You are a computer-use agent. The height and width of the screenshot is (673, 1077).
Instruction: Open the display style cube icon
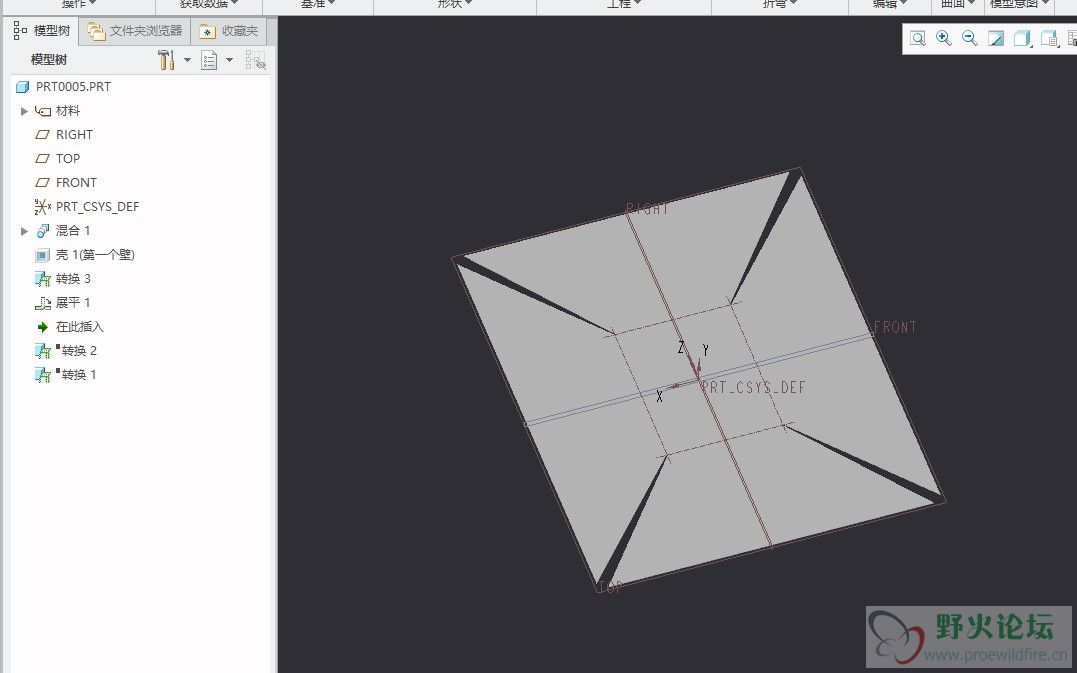click(x=1022, y=38)
